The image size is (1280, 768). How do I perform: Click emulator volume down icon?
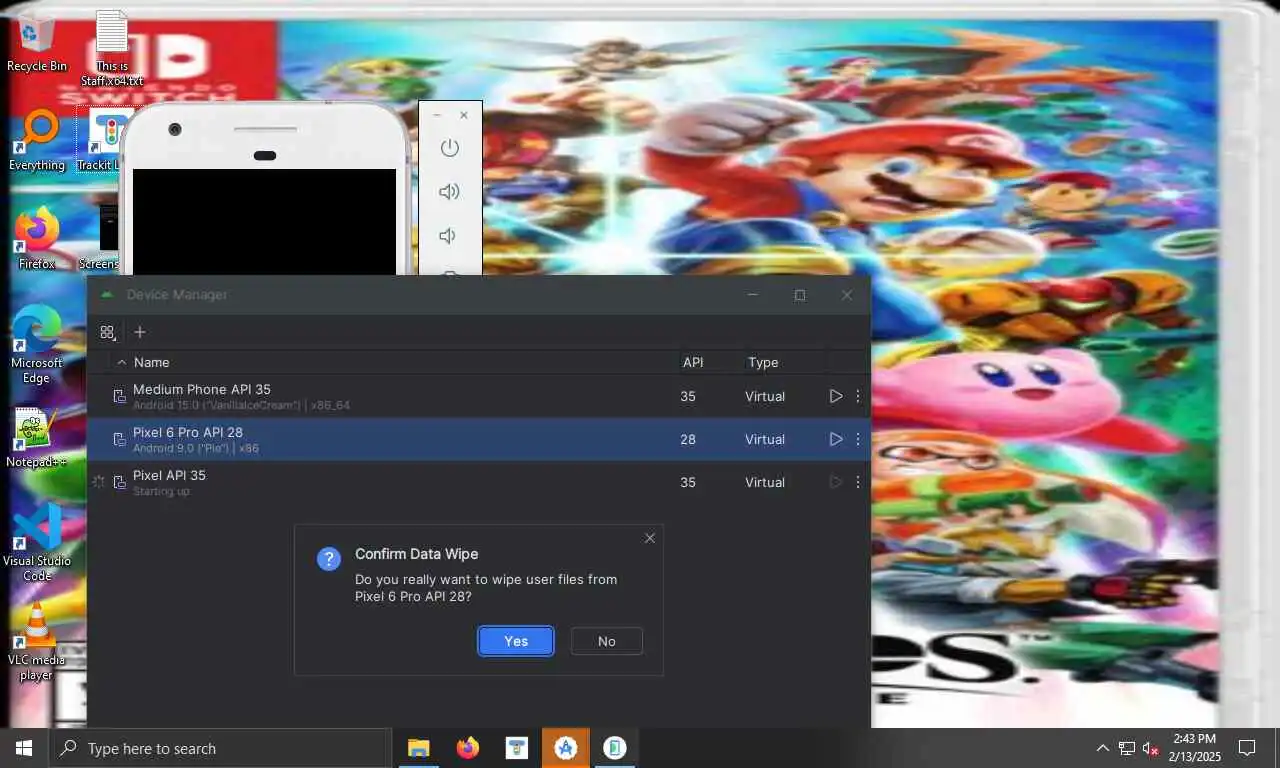[448, 236]
